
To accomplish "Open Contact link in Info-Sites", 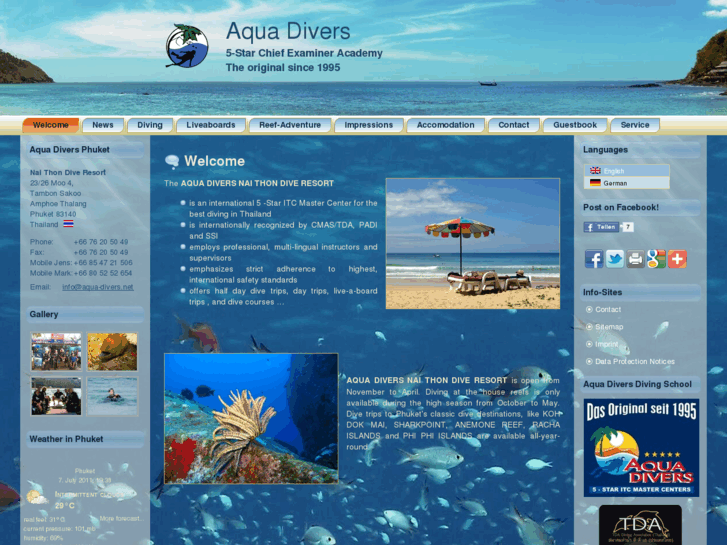I will coord(608,309).
